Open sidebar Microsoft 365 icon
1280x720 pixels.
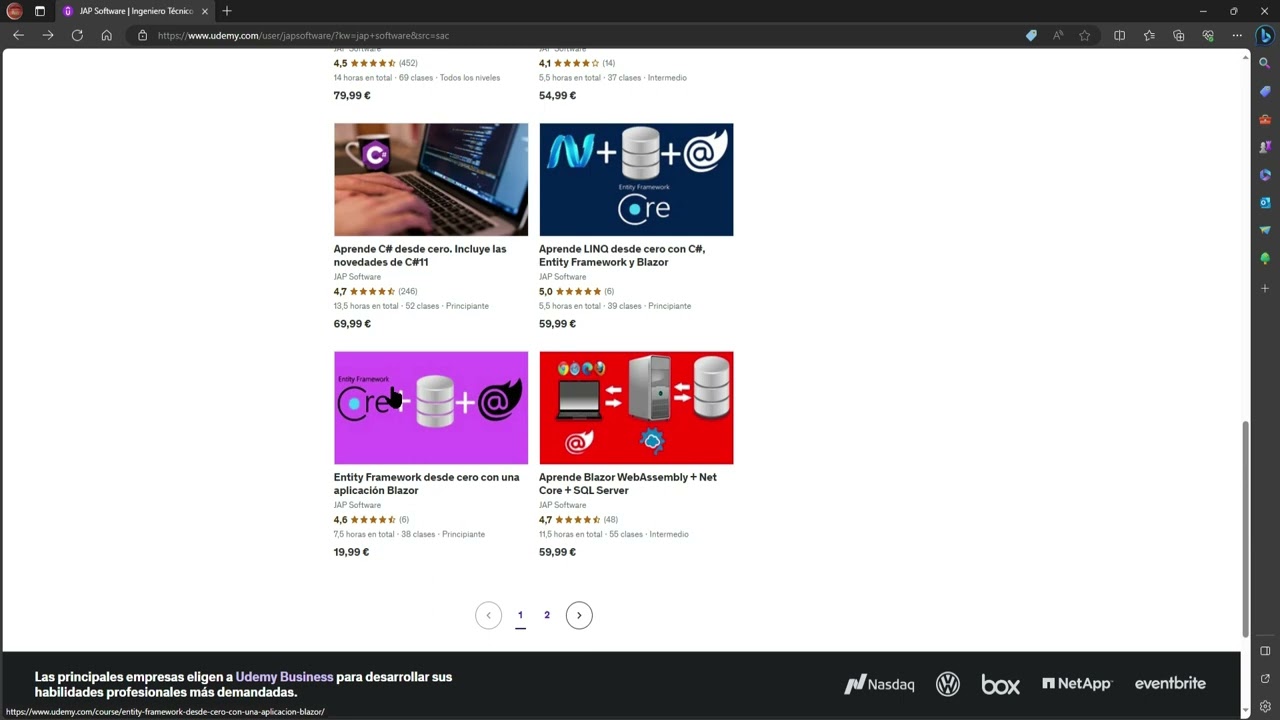pos(1265,174)
